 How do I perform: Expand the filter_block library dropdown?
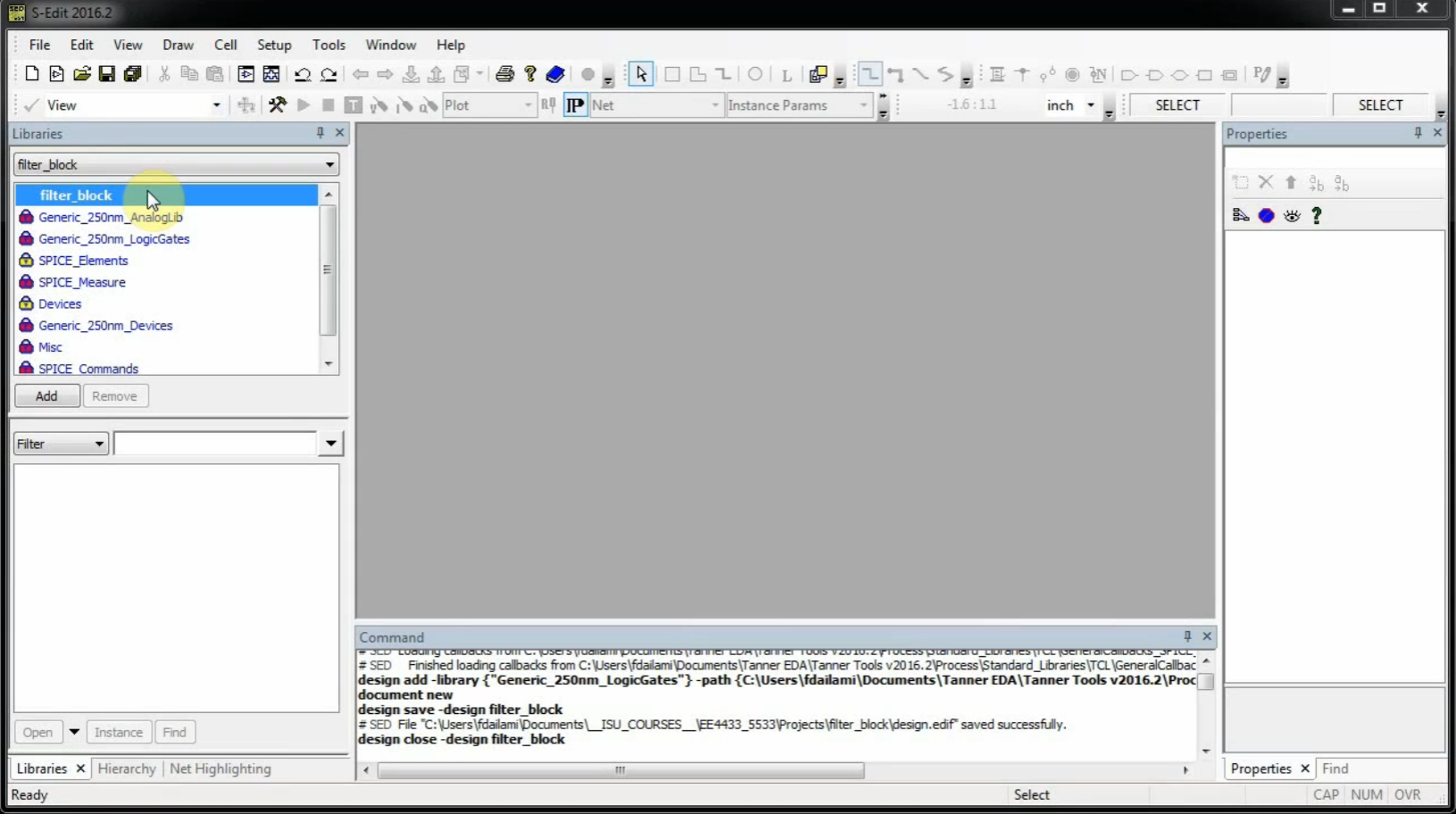pos(329,164)
